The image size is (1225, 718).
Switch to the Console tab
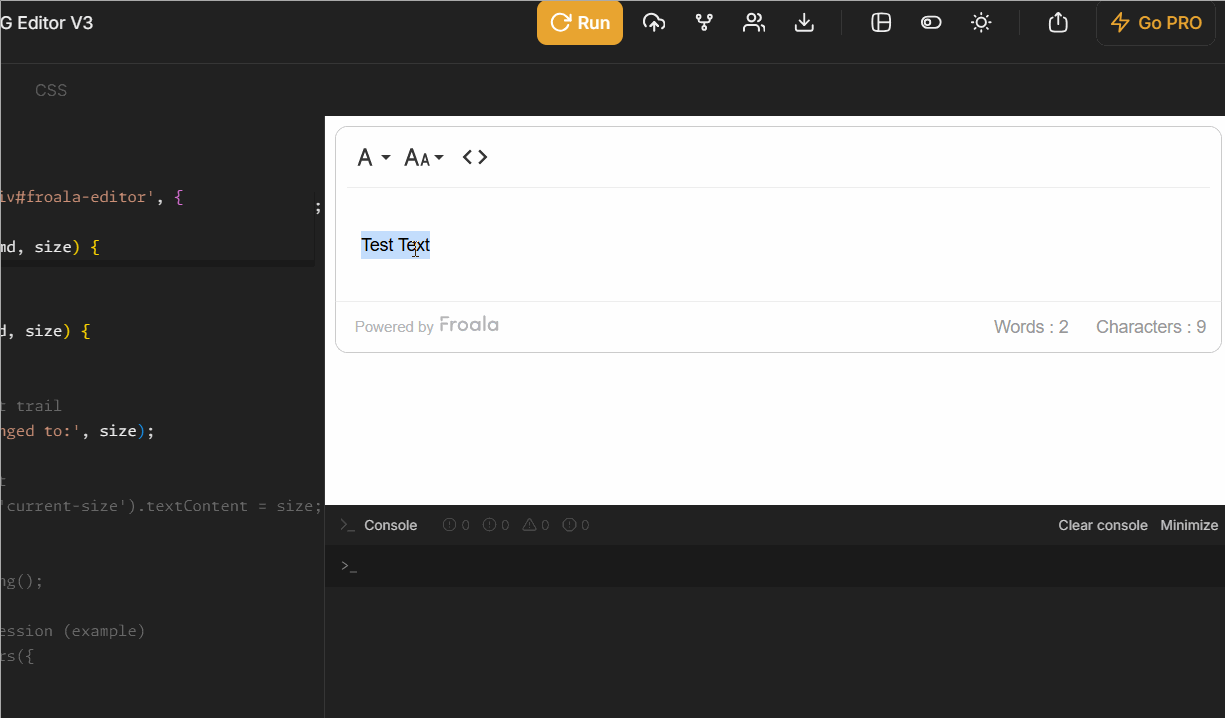click(x=391, y=524)
